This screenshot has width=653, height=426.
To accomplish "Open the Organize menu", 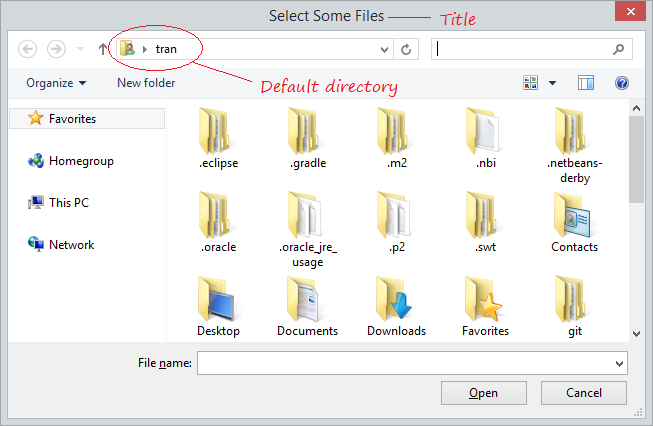I will (56, 83).
